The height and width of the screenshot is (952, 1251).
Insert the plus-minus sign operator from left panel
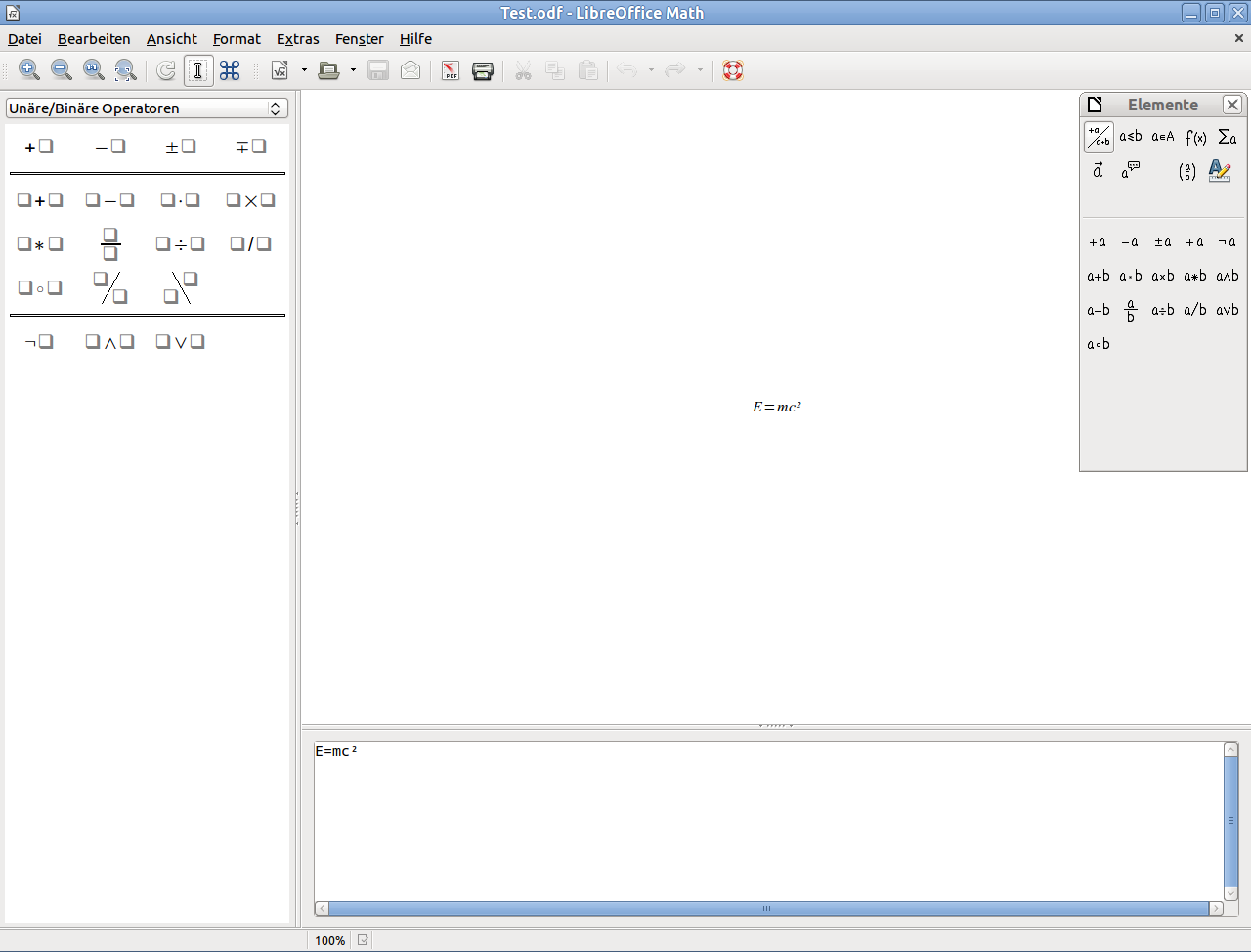(181, 147)
